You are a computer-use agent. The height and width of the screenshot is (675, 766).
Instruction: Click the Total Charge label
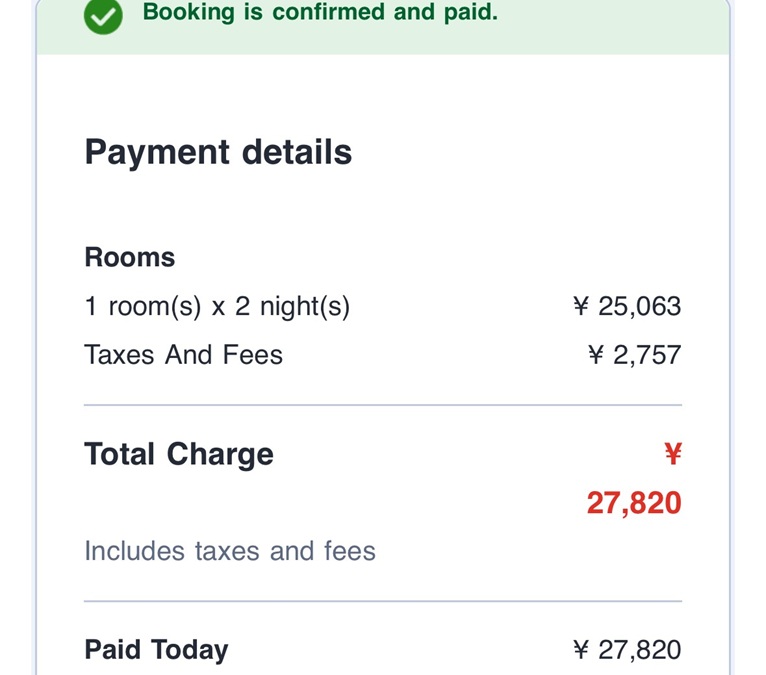pyautogui.click(x=179, y=454)
